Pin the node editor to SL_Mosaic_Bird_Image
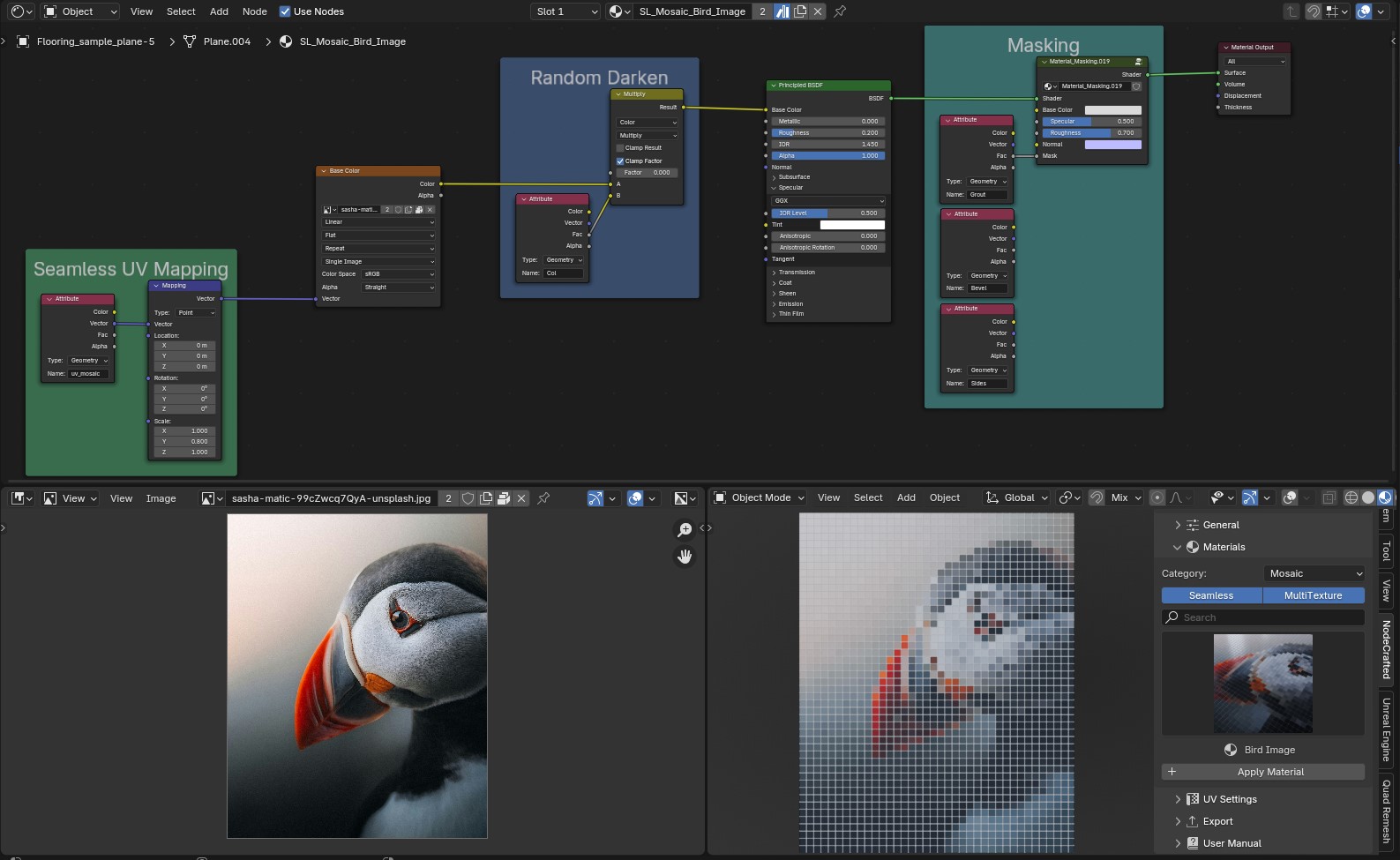 click(840, 11)
